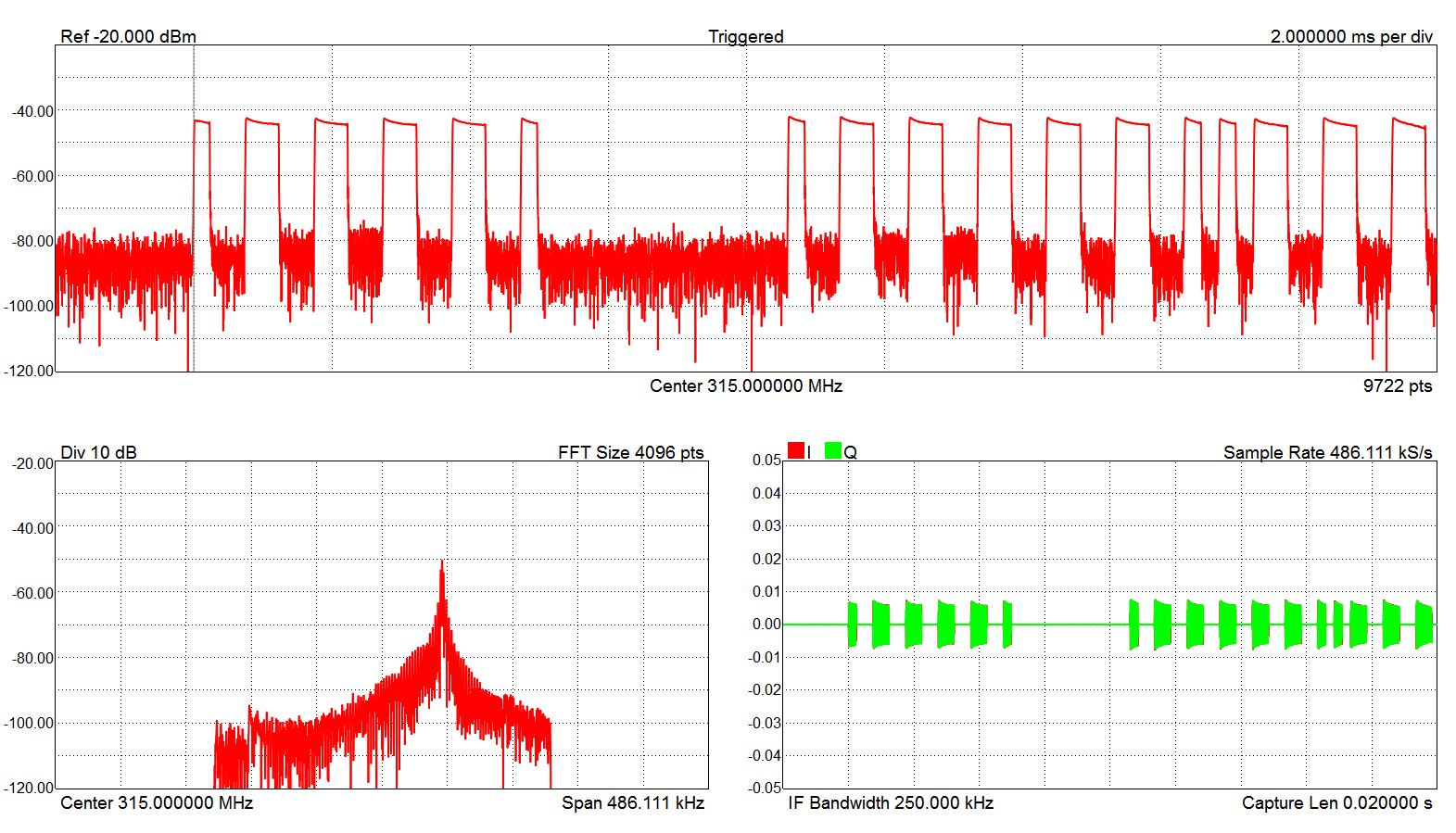Click the Span 486.111 kHz label

click(x=632, y=802)
